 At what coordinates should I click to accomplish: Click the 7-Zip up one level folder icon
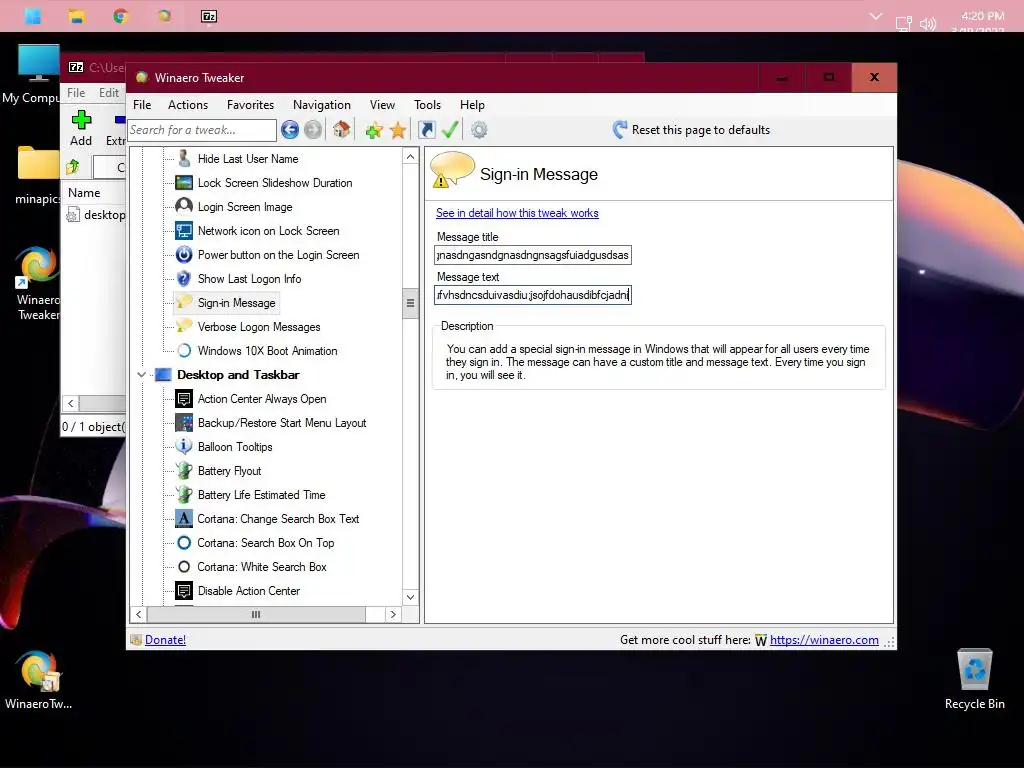click(x=72, y=167)
